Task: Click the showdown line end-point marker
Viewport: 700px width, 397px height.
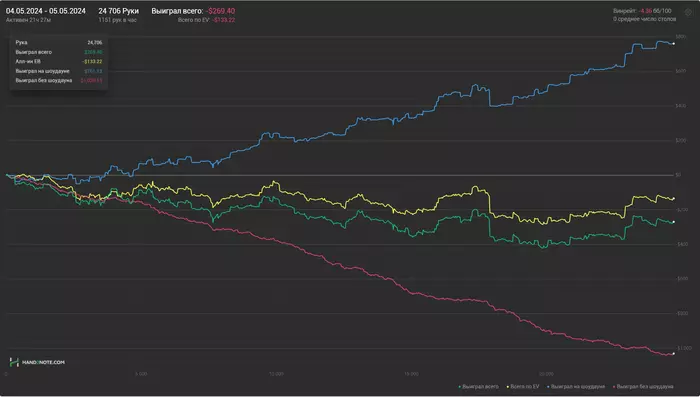Action: (674, 44)
